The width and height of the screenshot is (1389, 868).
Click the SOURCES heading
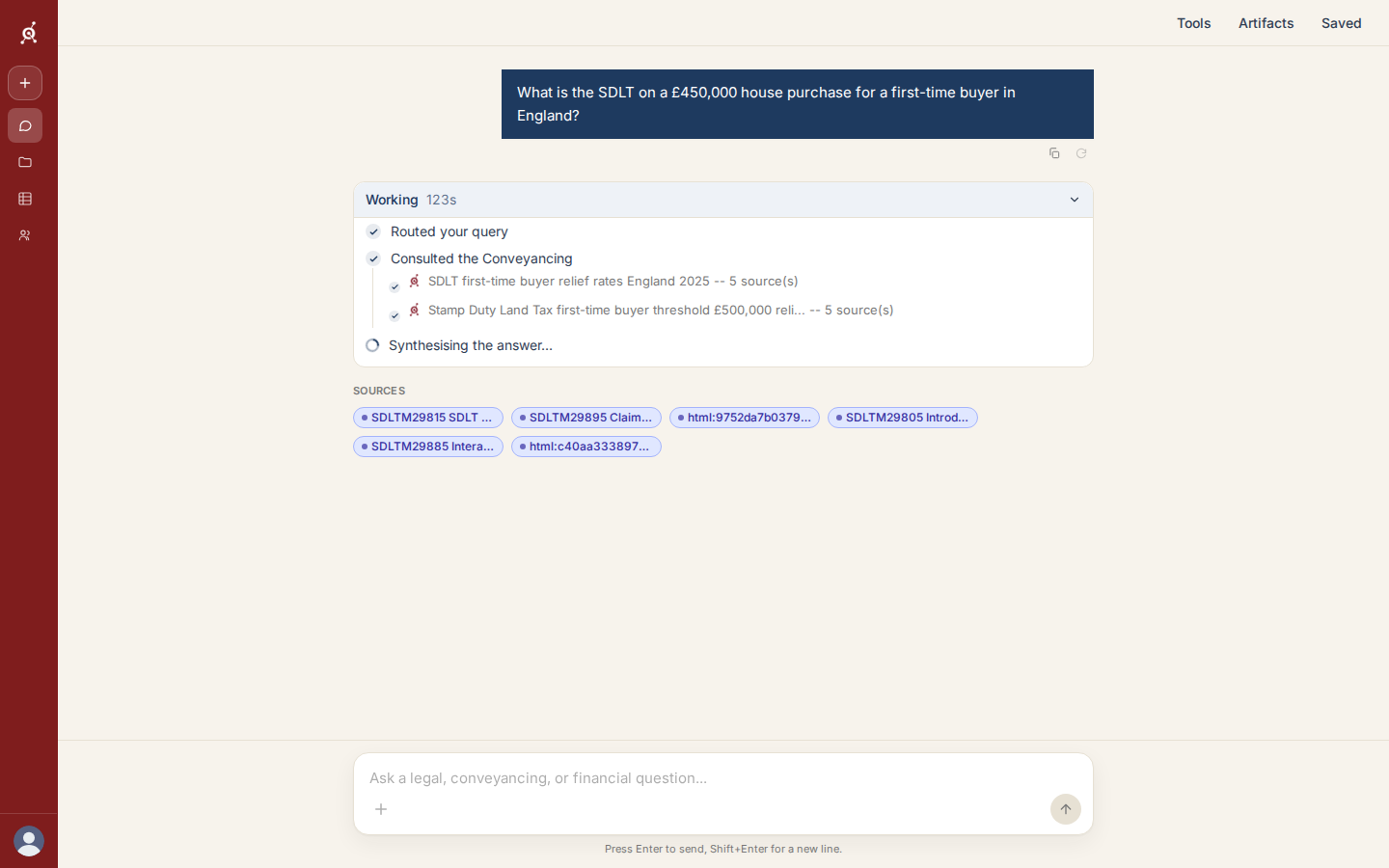pos(379,391)
